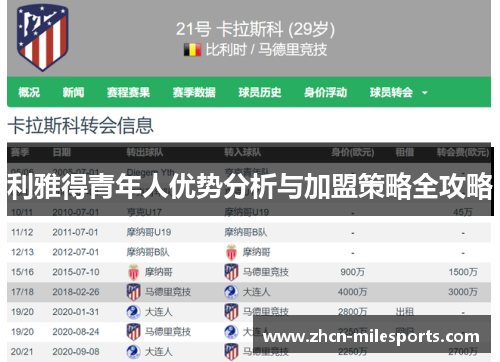Click the player title 21号 卡拉斯科
Viewport: 500px width, 362px height.
click(x=255, y=29)
